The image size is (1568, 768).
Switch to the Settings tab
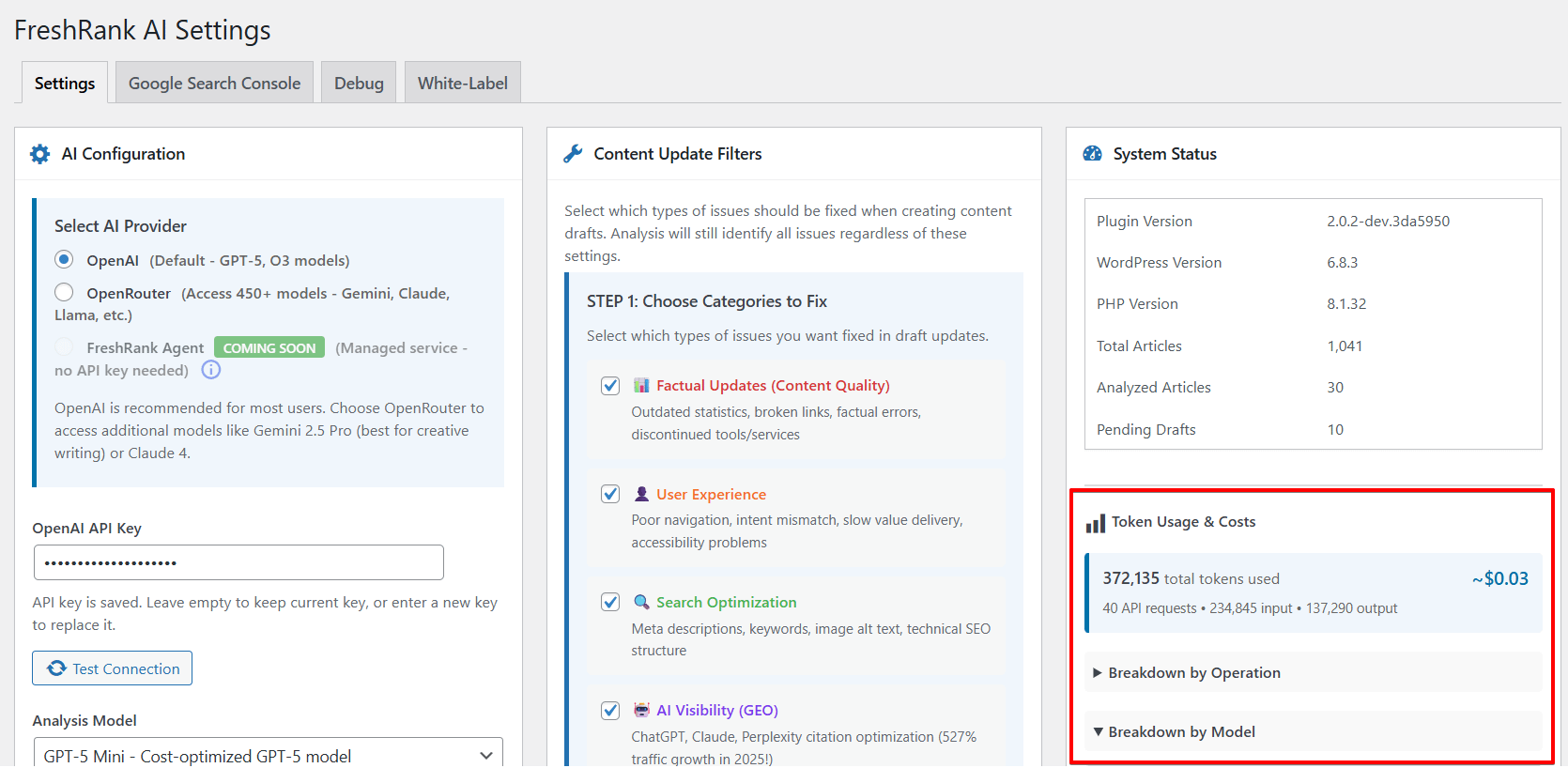click(65, 83)
